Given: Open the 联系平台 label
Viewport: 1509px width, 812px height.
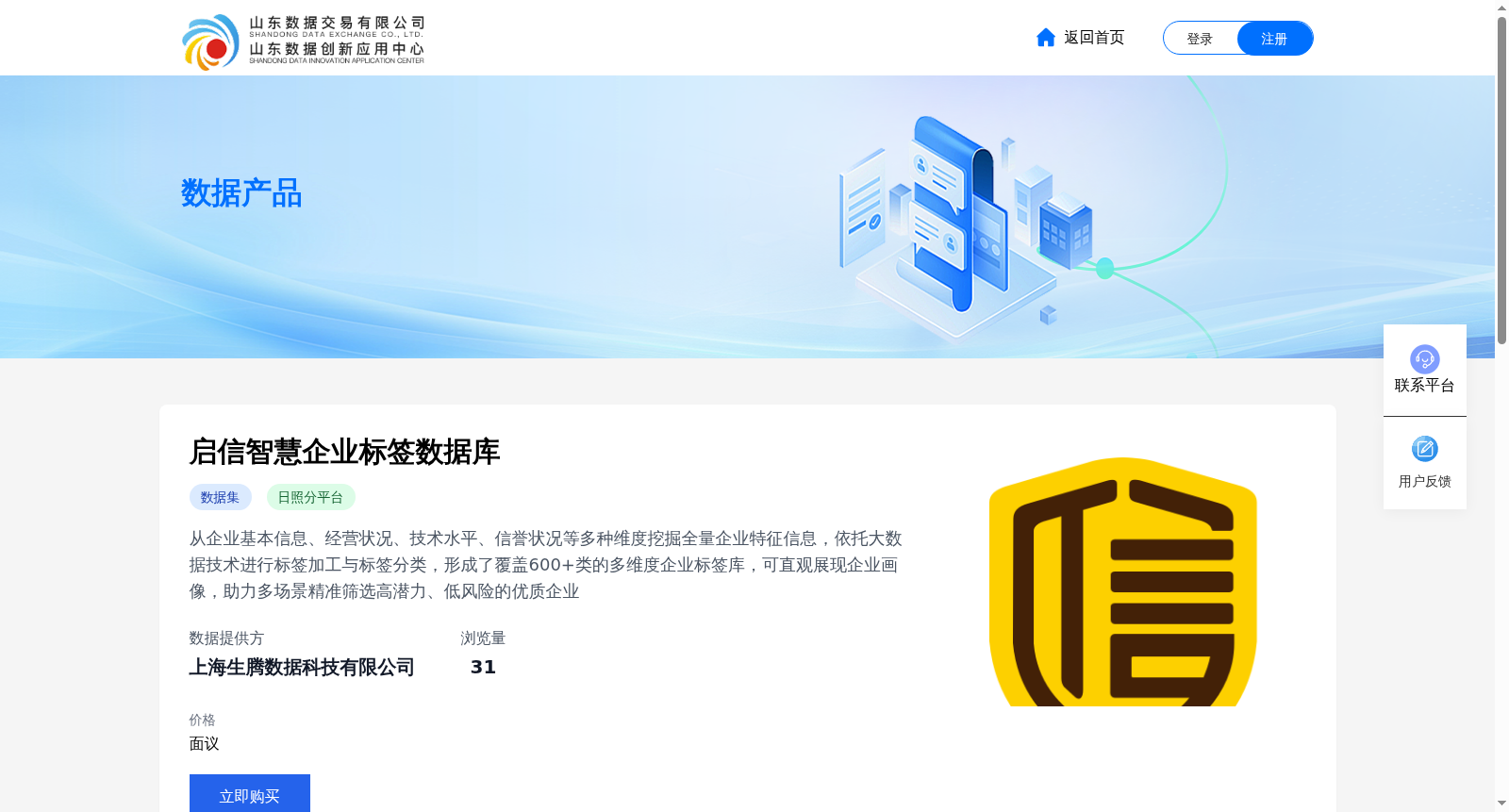Looking at the screenshot, I should coord(1424,386).
